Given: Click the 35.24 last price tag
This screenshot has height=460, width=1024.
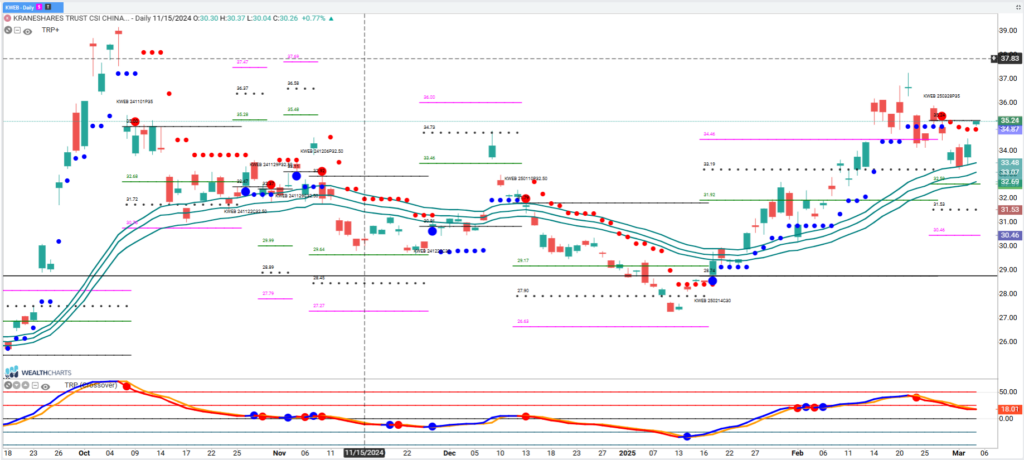Looking at the screenshot, I should (x=1010, y=121).
